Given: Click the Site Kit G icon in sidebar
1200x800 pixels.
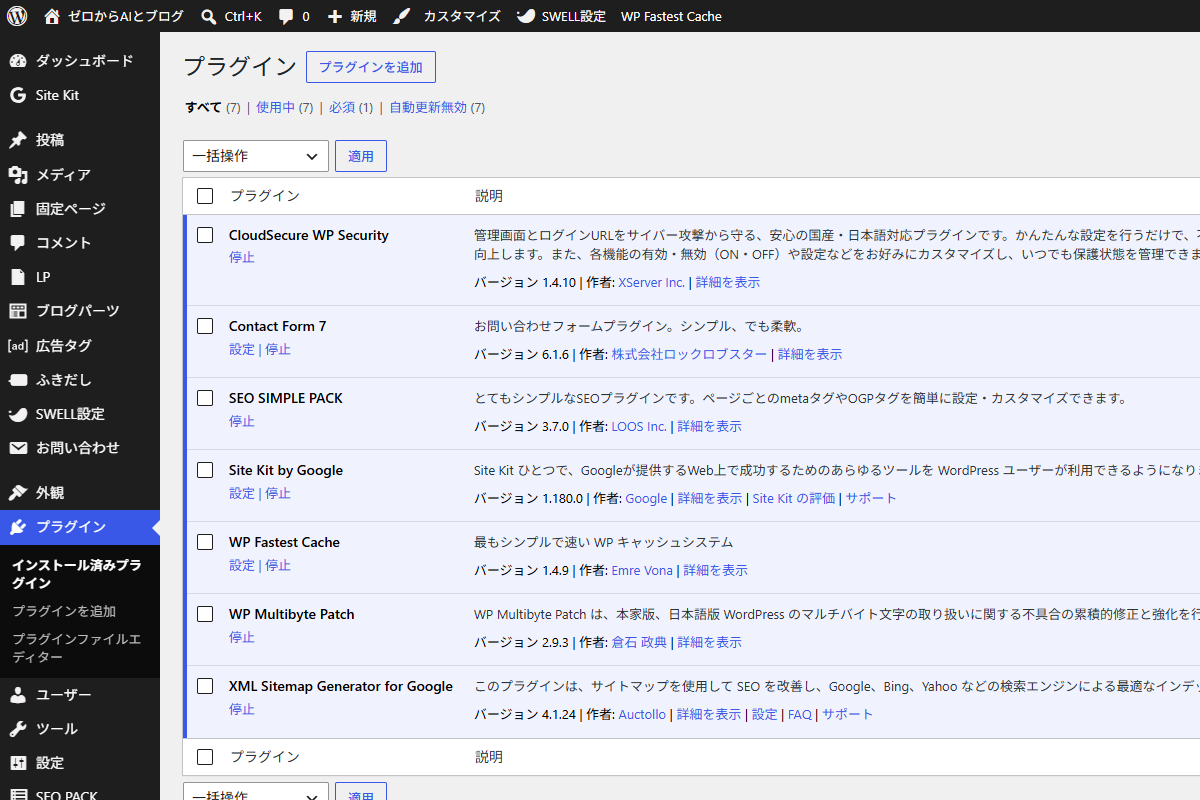Looking at the screenshot, I should point(18,95).
